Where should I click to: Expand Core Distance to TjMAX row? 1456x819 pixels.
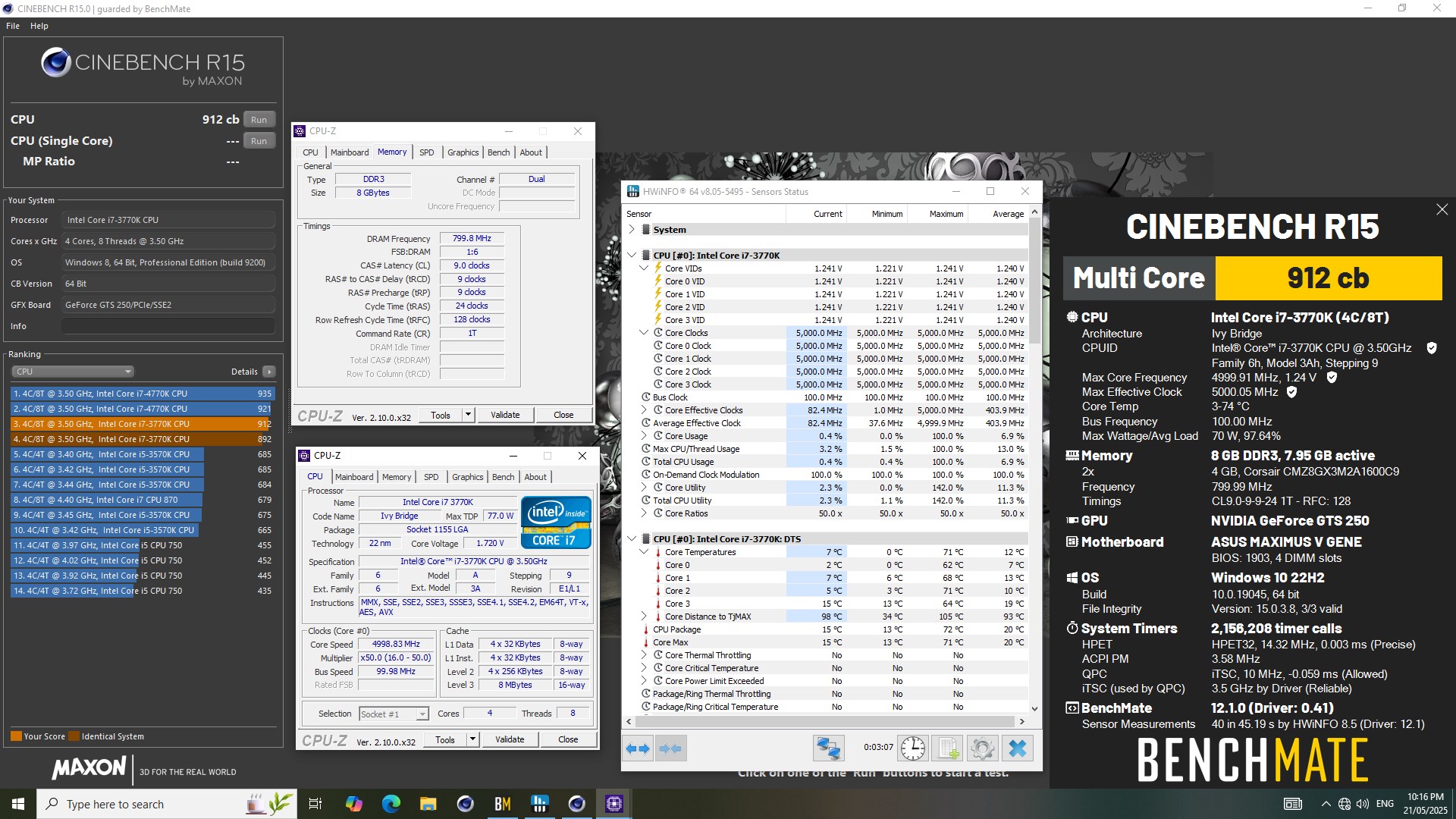pos(644,617)
